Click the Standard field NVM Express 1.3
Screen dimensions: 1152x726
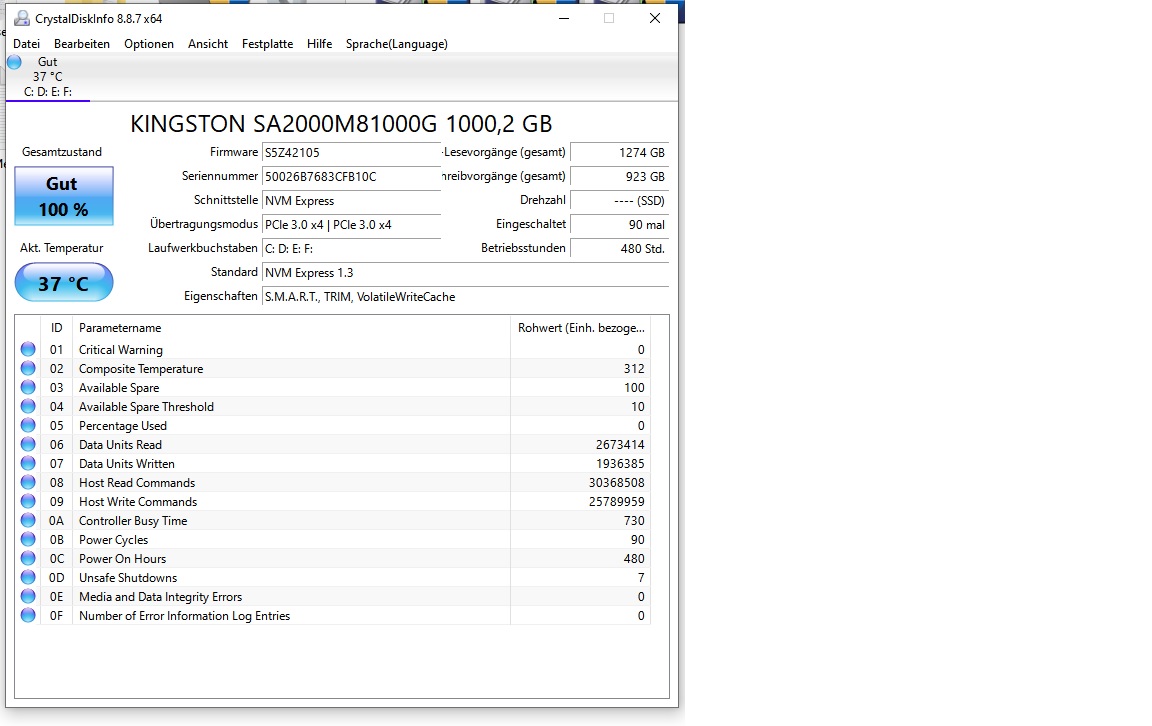click(x=465, y=273)
